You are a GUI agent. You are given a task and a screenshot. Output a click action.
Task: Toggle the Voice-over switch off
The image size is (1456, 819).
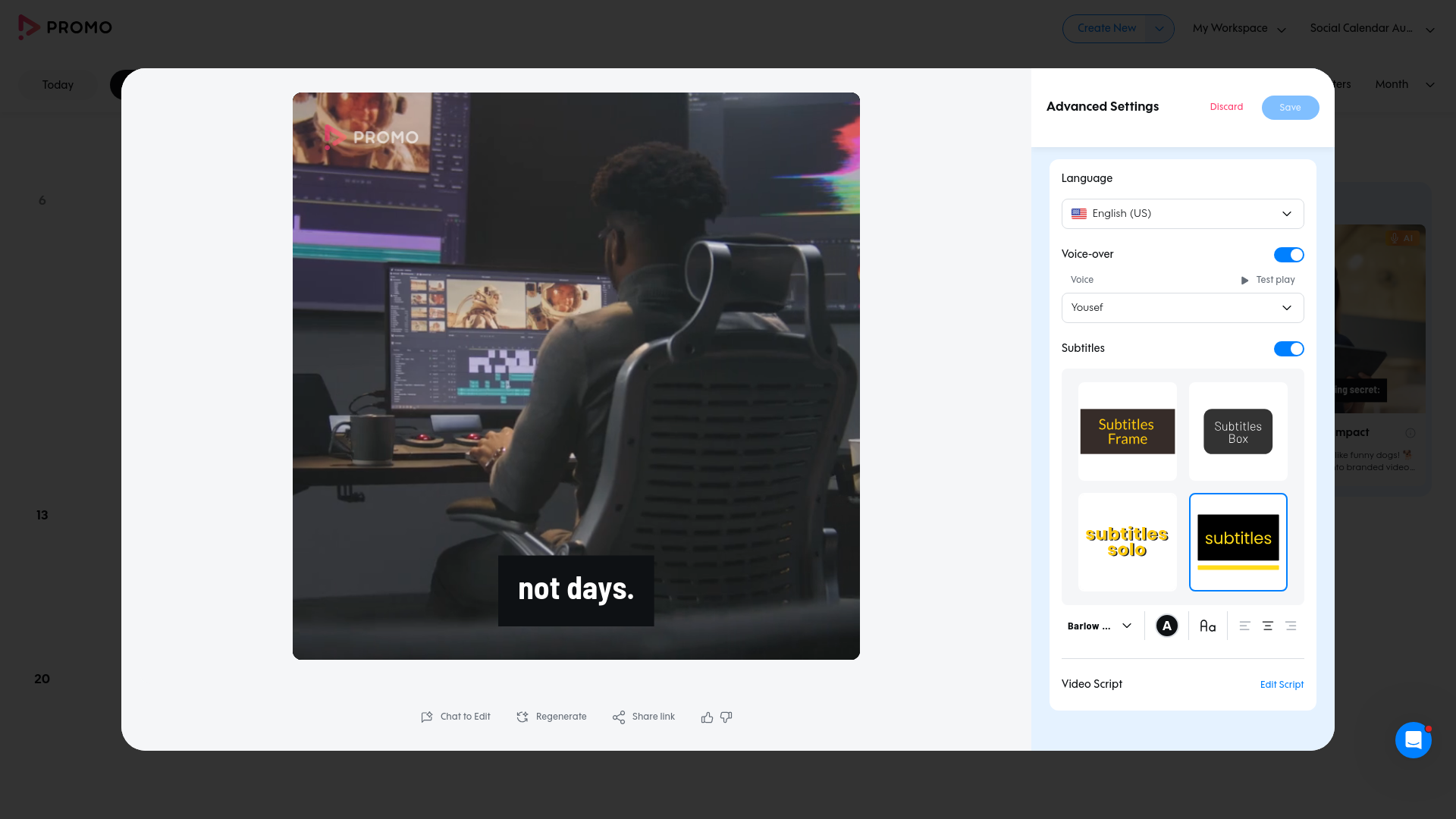[1288, 255]
